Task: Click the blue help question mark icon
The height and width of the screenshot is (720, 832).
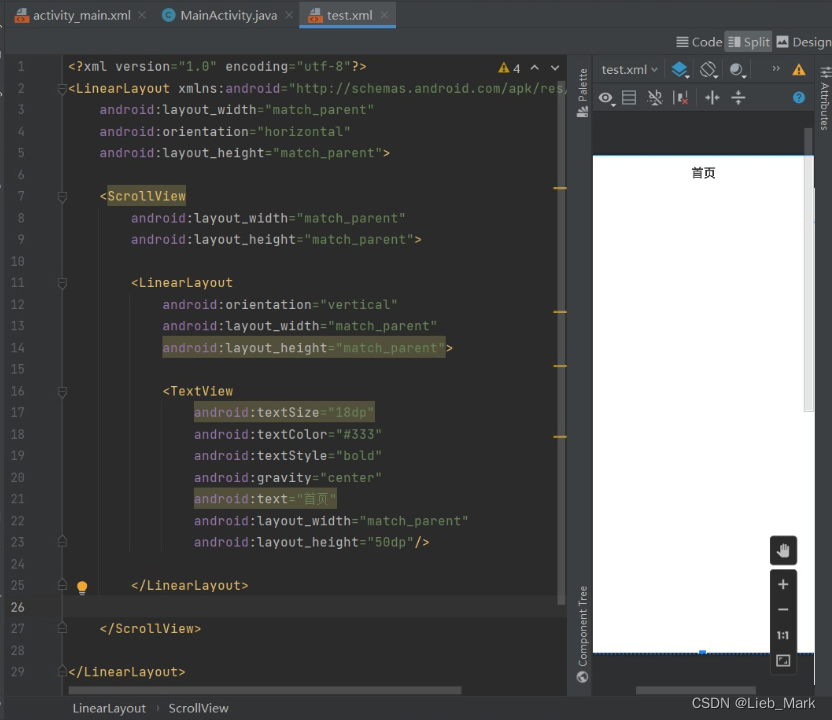Action: 799,97
